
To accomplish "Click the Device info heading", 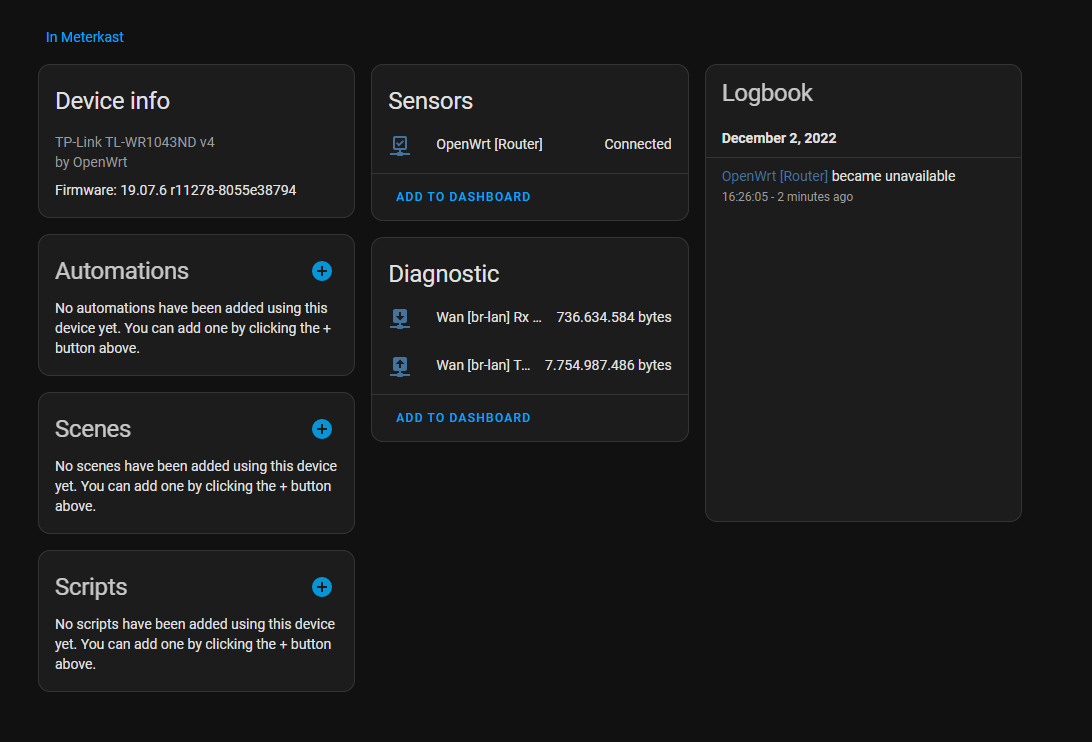I will (112, 101).
